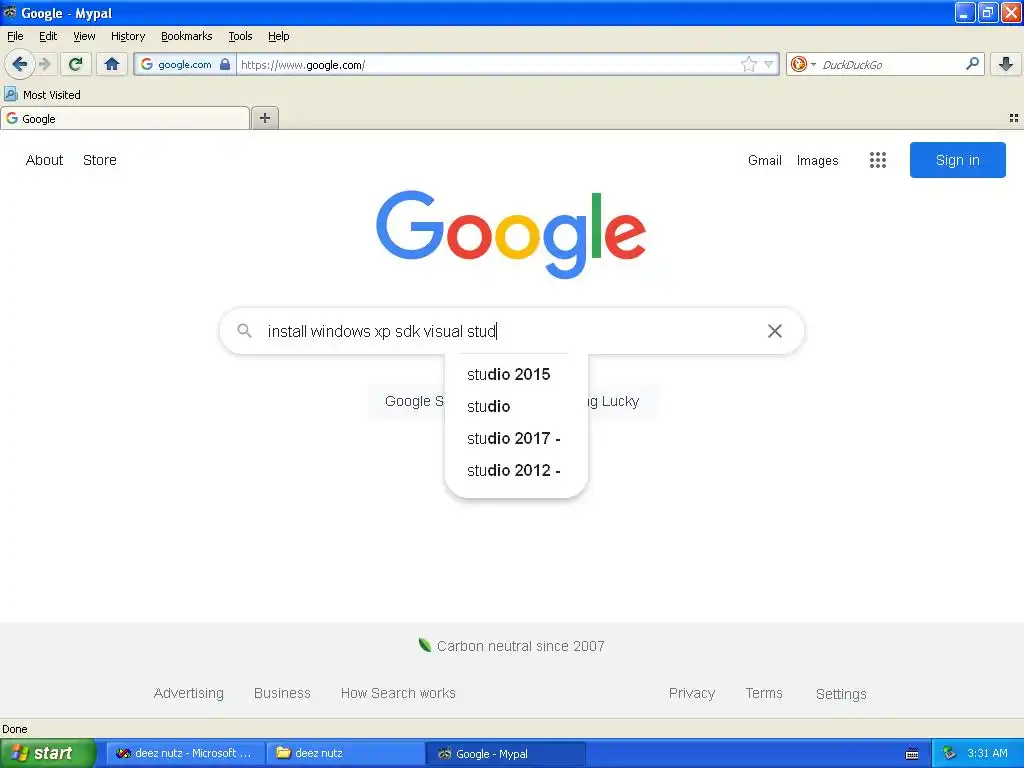Image resolution: width=1024 pixels, height=768 pixels.
Task: Open the downloads arrow button
Action: click(x=1006, y=64)
